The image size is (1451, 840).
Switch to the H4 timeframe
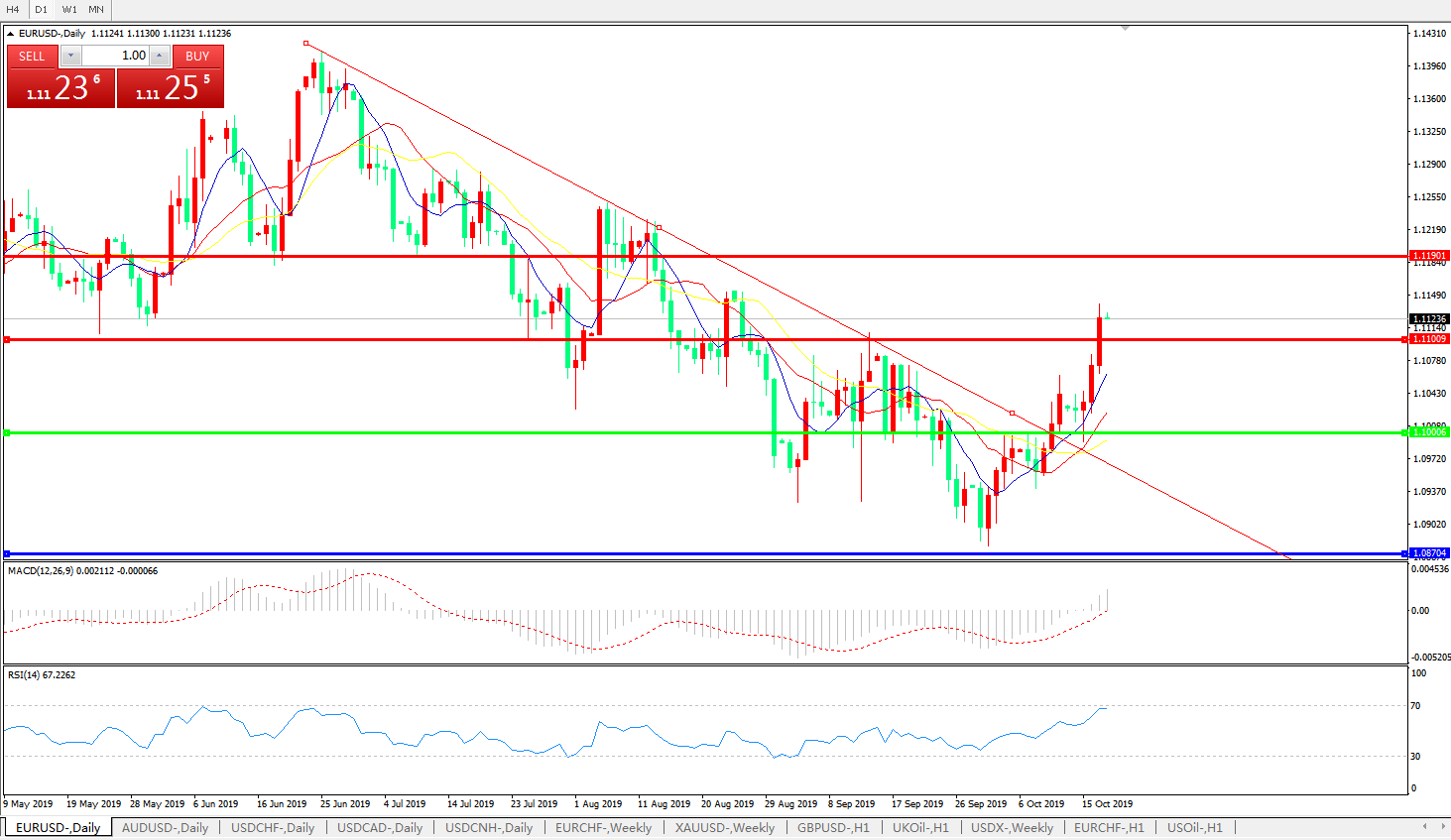tap(13, 9)
